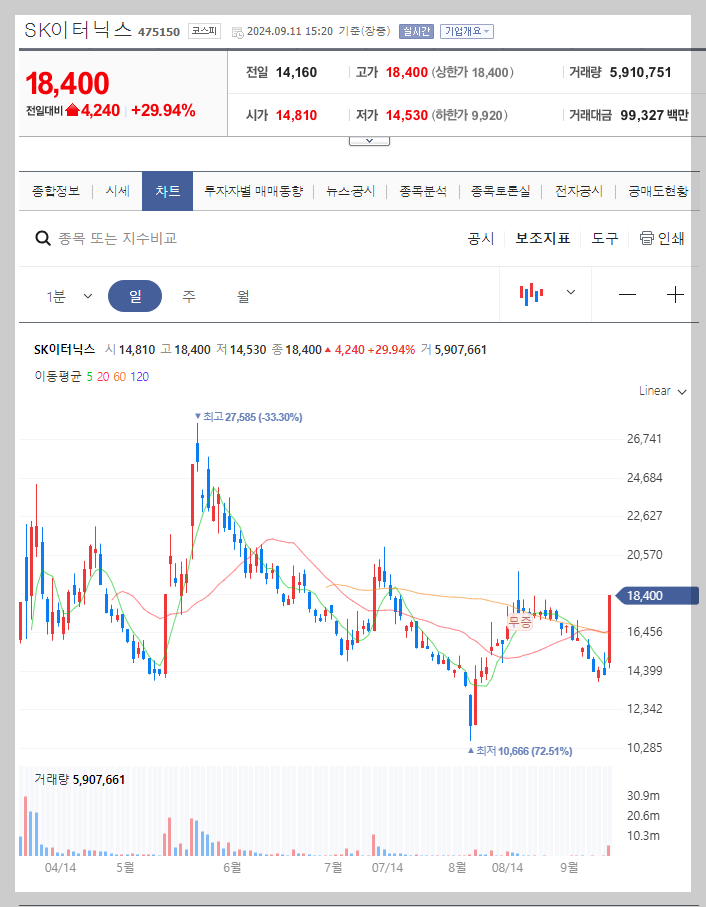706x907 pixels.
Task: Click the 이동평균 label
Action: (58, 377)
